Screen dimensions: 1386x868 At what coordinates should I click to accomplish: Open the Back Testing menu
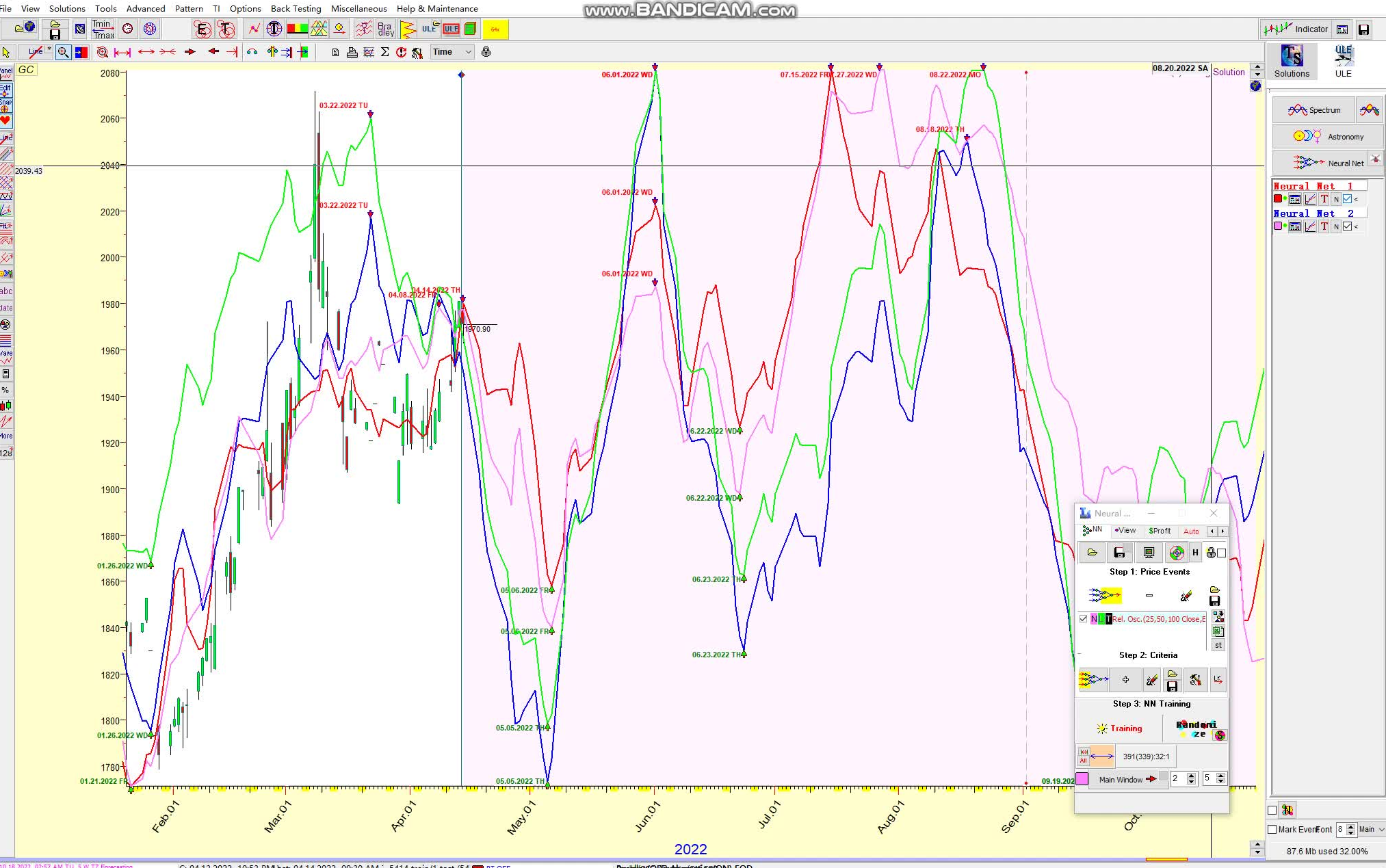pos(296,8)
